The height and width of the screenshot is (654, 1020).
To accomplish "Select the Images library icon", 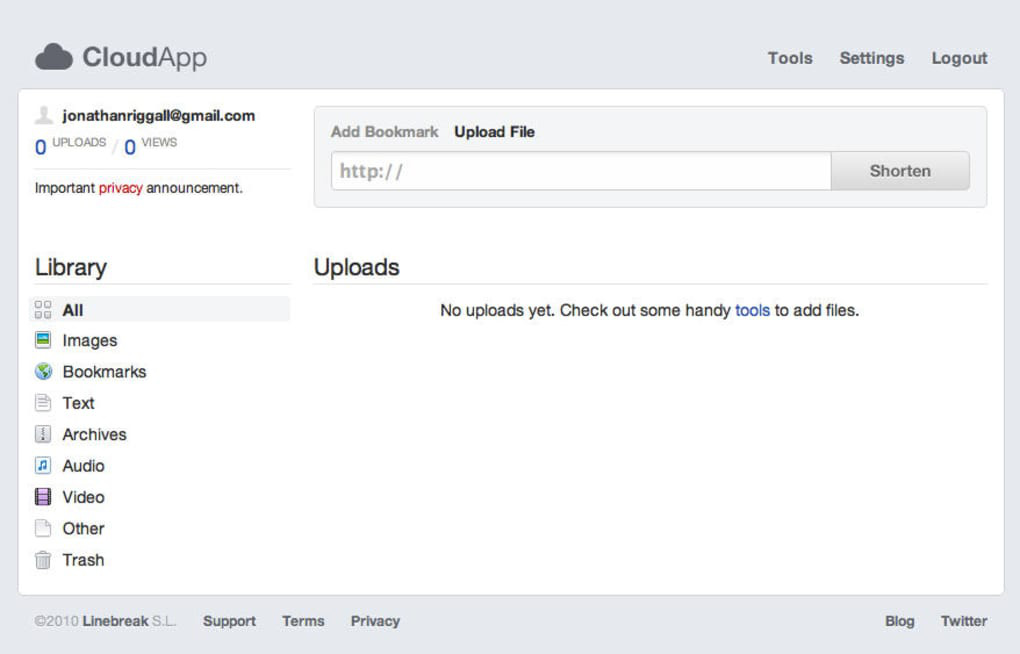I will click(x=43, y=340).
